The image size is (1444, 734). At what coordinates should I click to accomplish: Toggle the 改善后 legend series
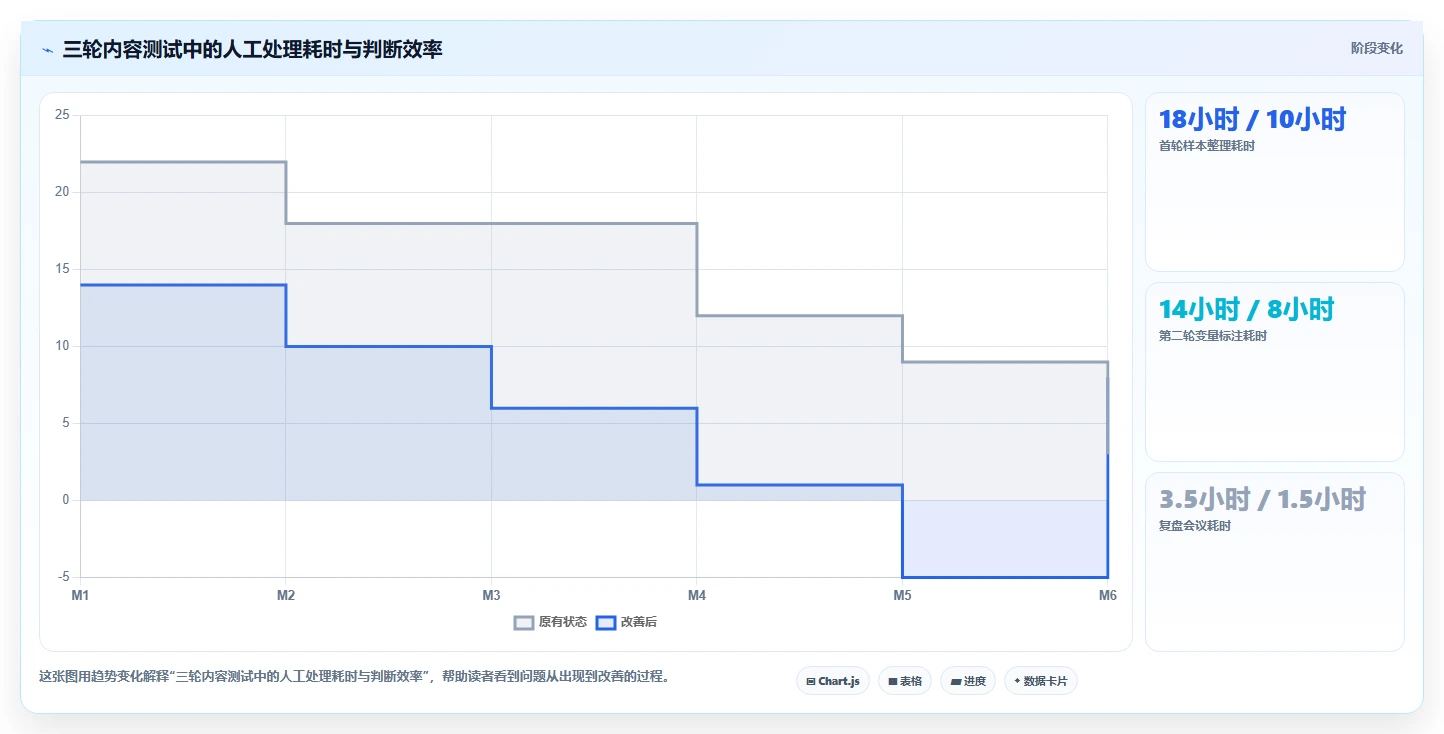[x=626, y=622]
